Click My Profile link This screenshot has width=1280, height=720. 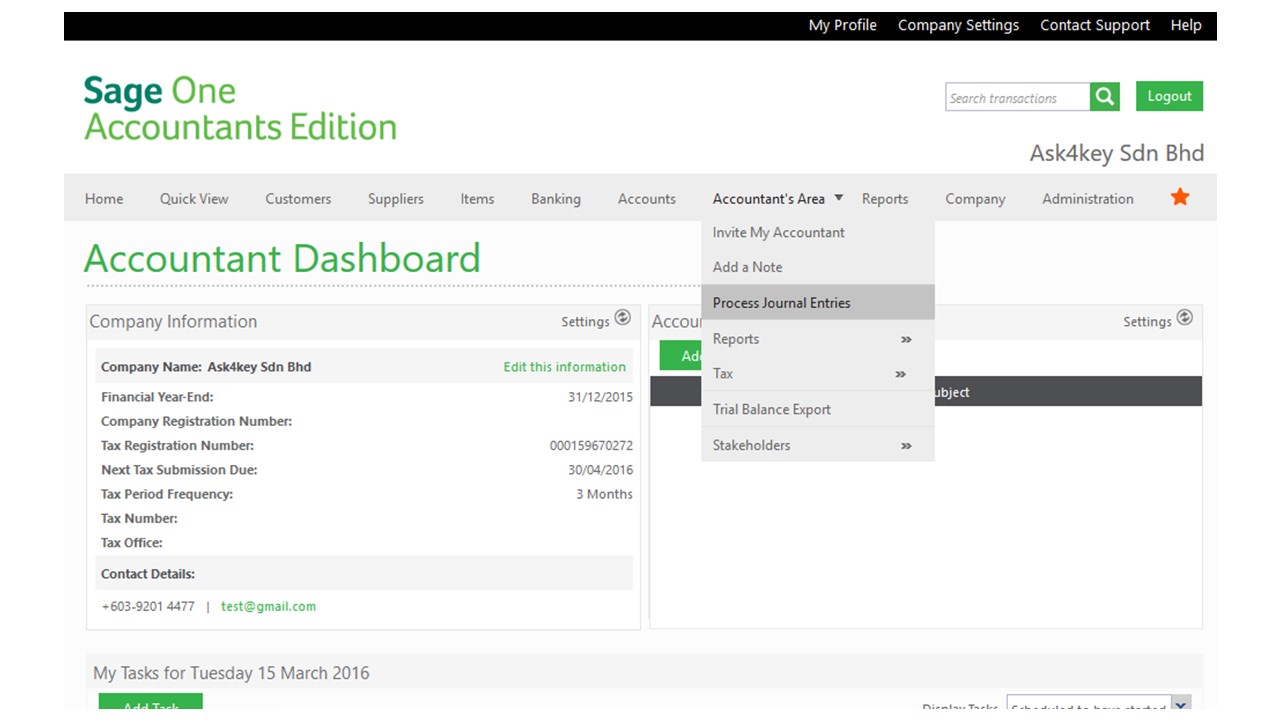(843, 25)
